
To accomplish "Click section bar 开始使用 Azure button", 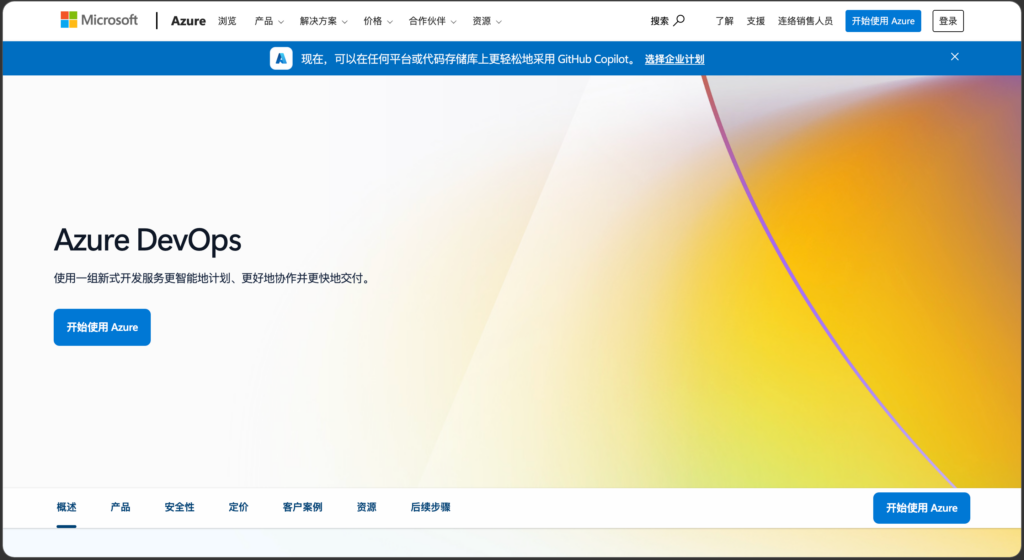I will point(921,508).
